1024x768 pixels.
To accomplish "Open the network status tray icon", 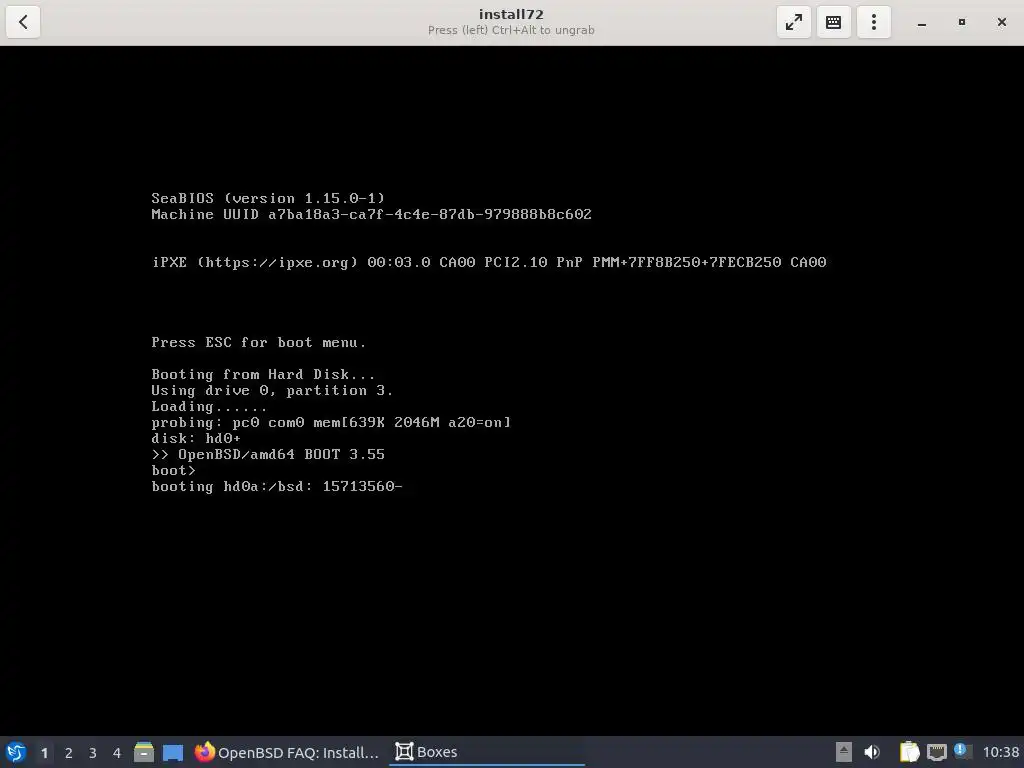I will [936, 752].
